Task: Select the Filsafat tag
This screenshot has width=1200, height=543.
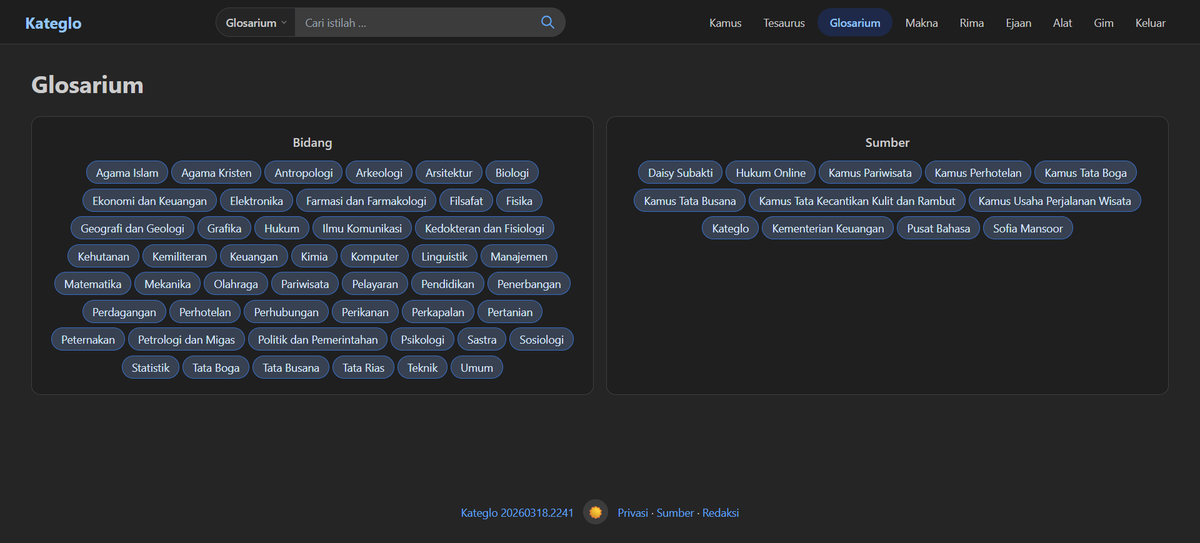Action: [466, 201]
